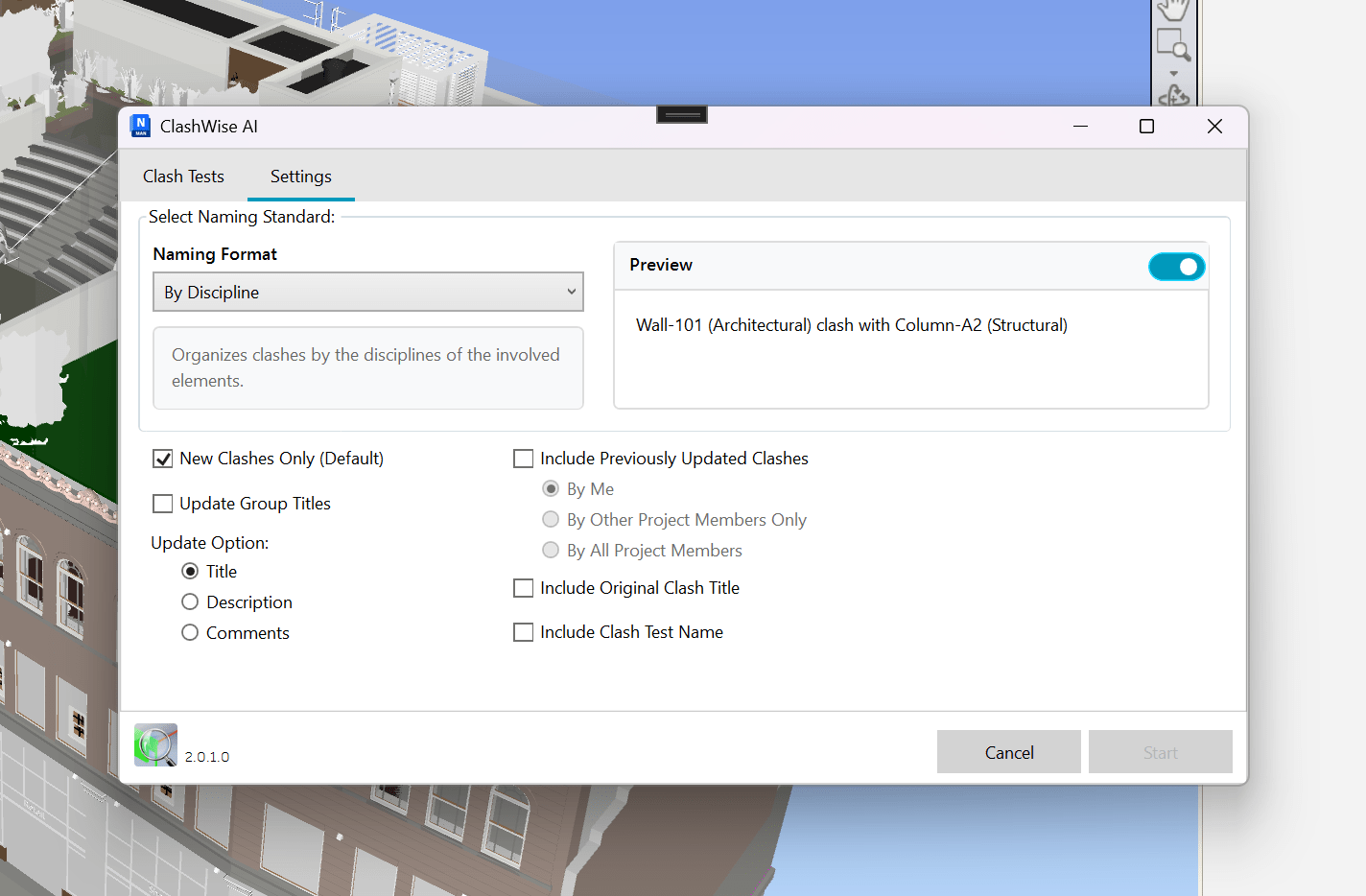Click the ClashWise magnifier logo near version number
Screen dimensions: 1366x896
coord(155,745)
